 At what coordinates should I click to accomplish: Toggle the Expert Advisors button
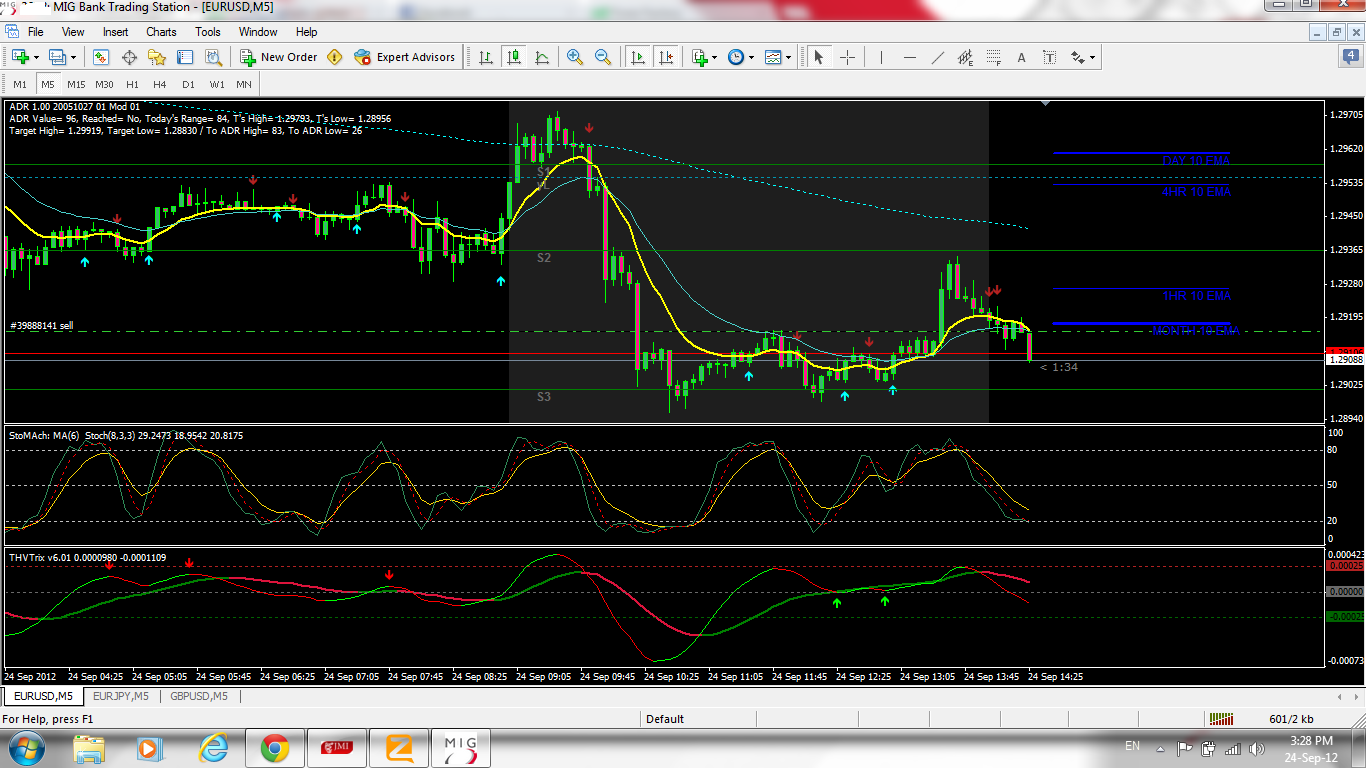(405, 57)
